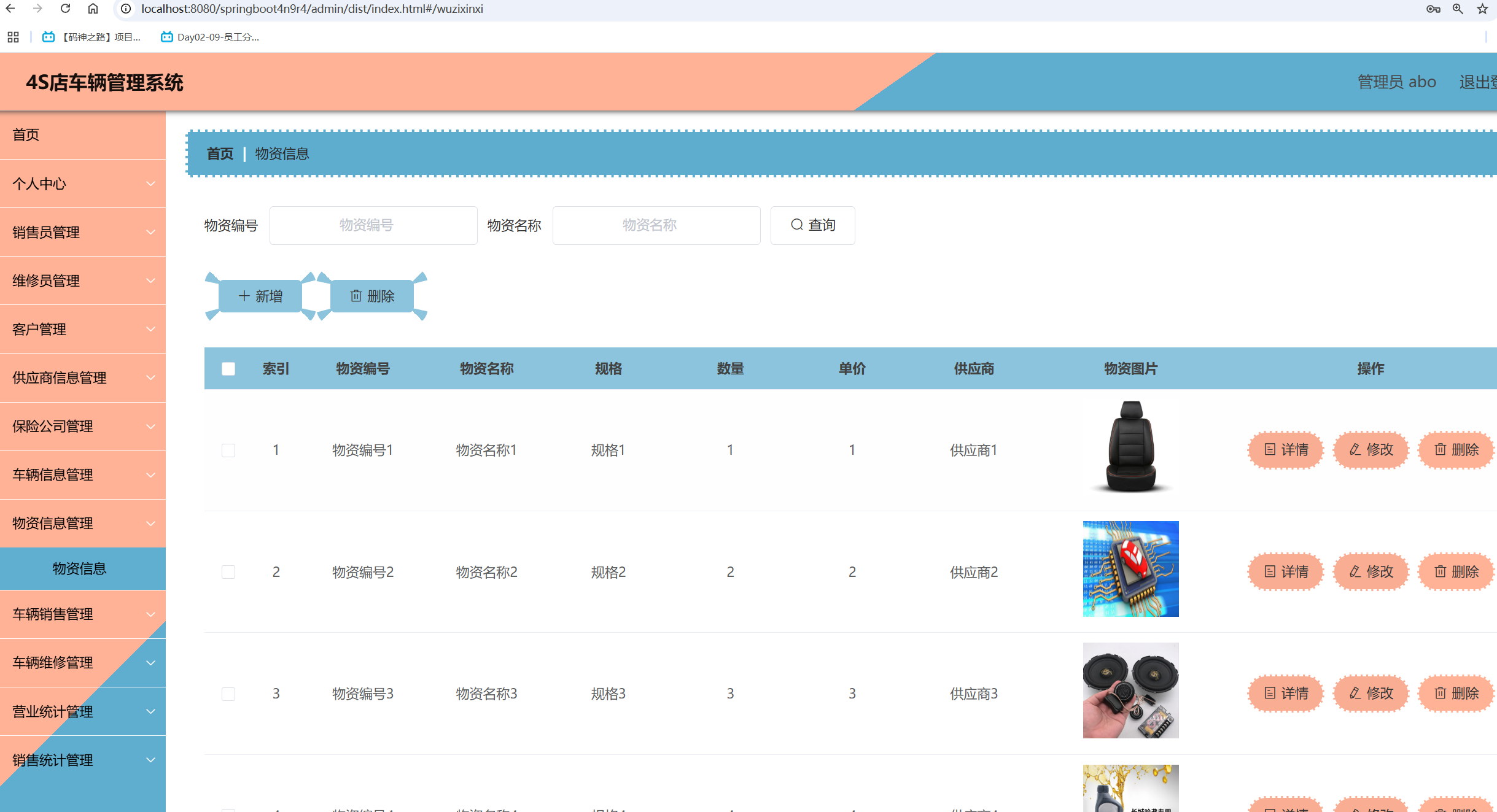
Task: Click the car seat image thumbnail
Action: point(1130,447)
